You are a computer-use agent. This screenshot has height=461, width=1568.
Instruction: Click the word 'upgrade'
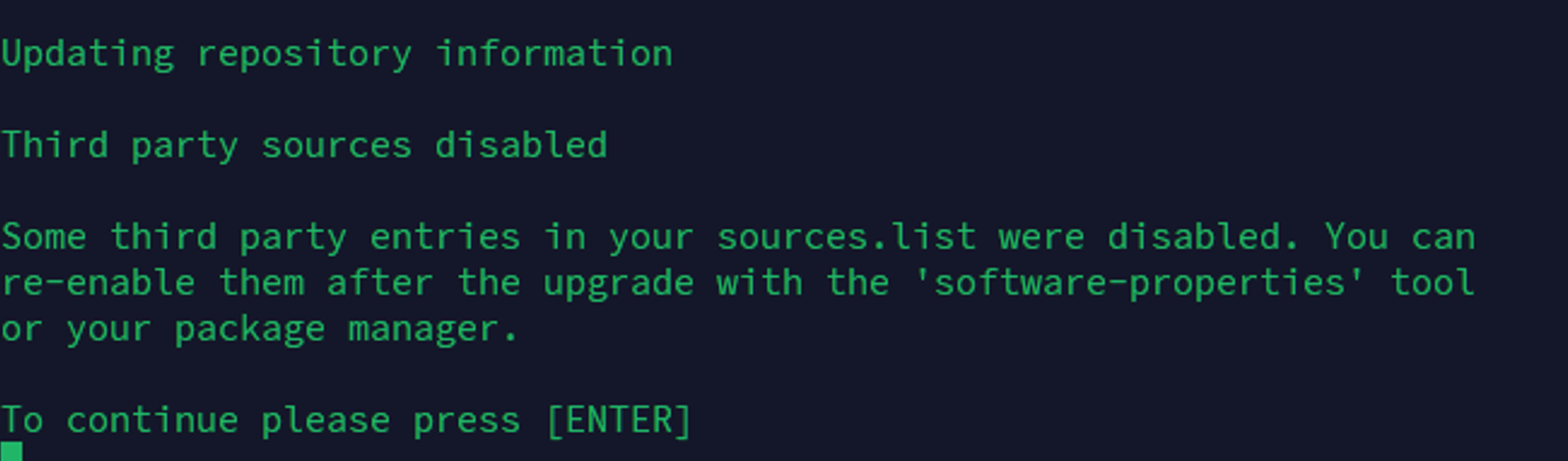click(618, 282)
